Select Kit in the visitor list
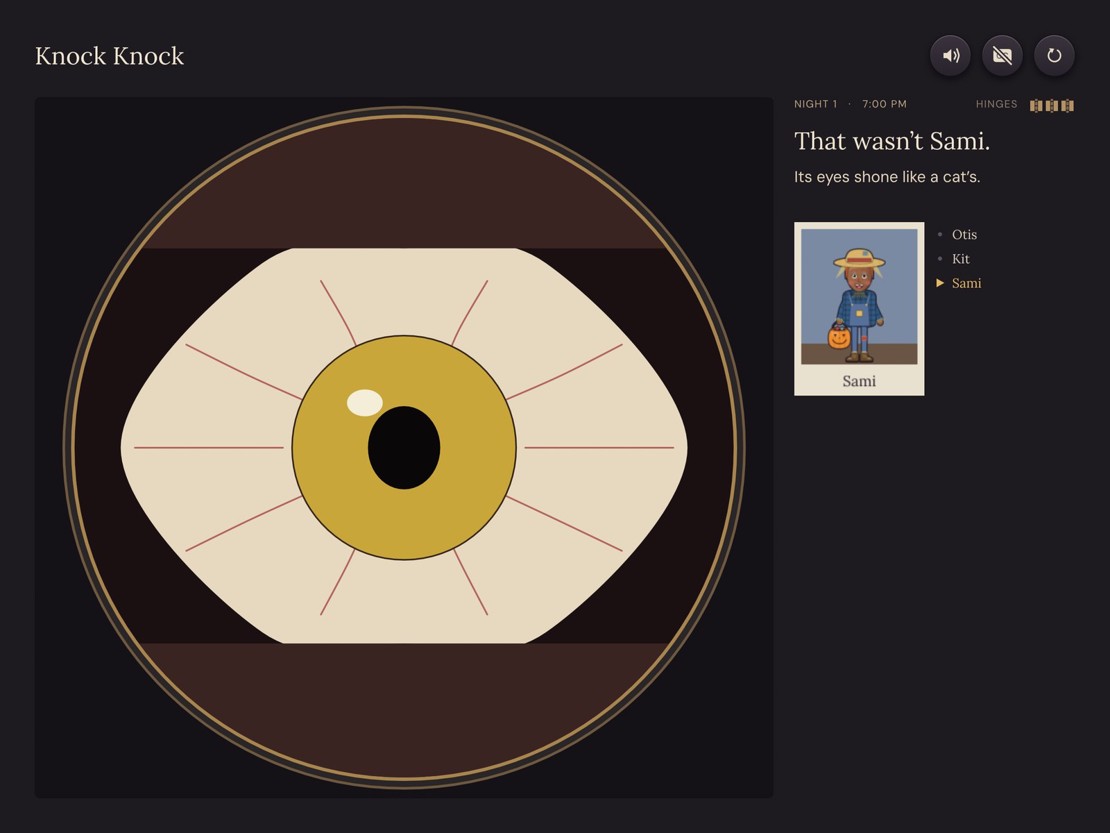 (961, 258)
